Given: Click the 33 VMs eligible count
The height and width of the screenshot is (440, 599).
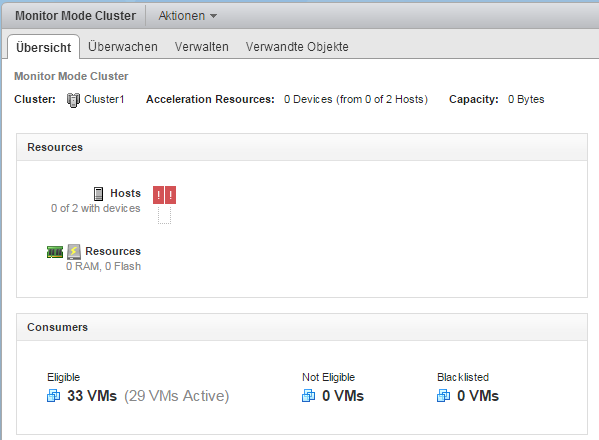Looking at the screenshot, I should (x=92, y=396).
